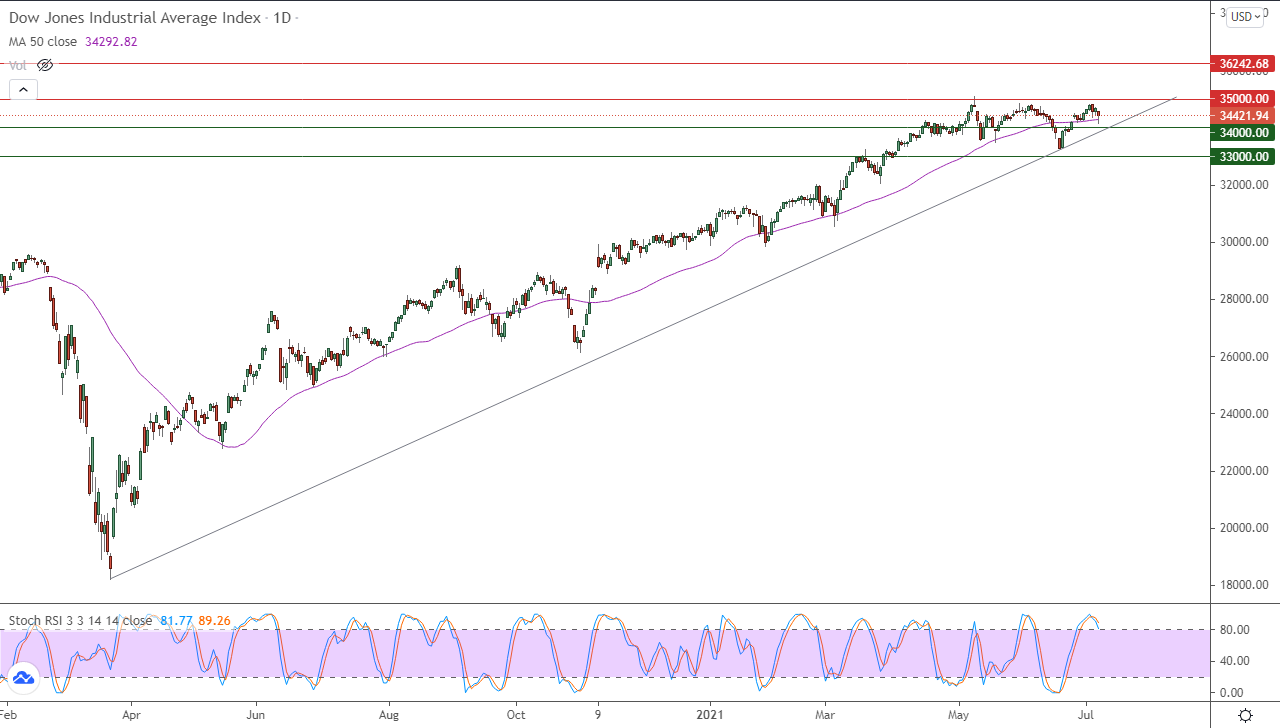1280x728 pixels.
Task: Click the 33000.00 green price label
Action: coord(1243,156)
